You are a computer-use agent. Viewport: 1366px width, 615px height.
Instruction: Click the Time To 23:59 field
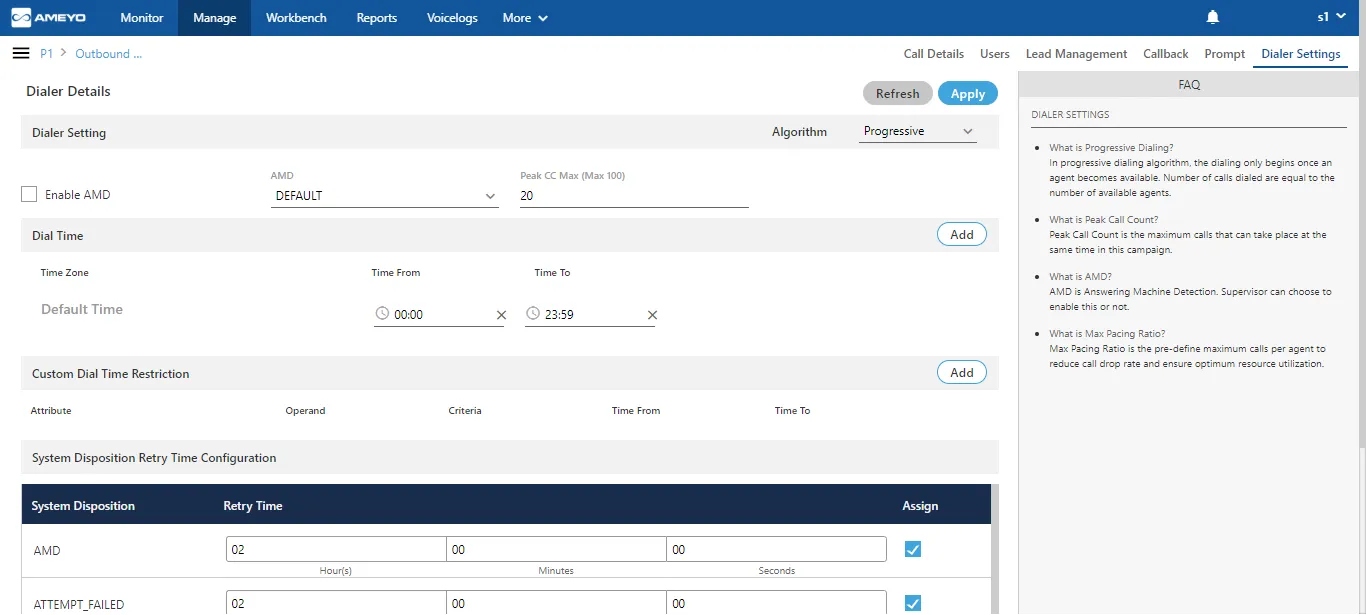point(591,314)
